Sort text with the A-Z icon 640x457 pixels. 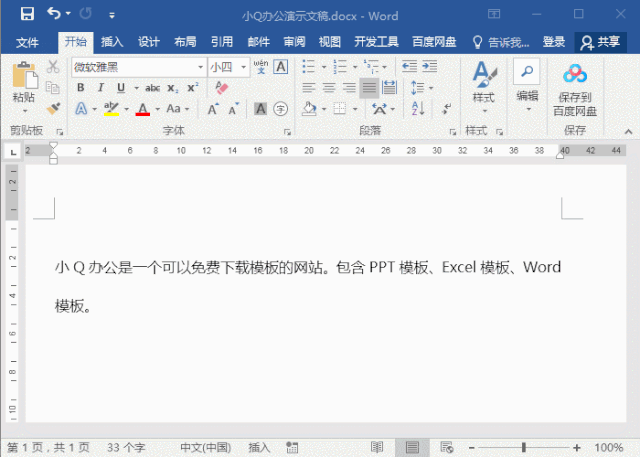click(x=418, y=109)
